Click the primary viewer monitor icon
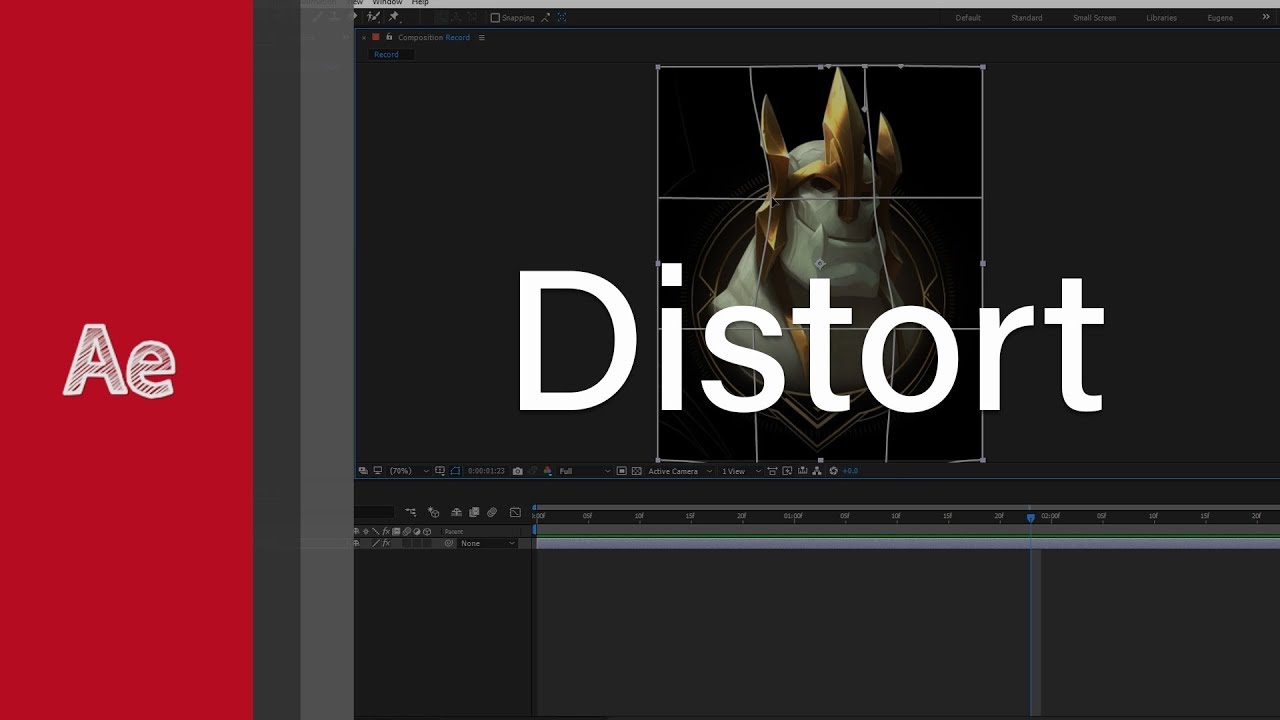Image resolution: width=1280 pixels, height=720 pixels. coord(378,471)
